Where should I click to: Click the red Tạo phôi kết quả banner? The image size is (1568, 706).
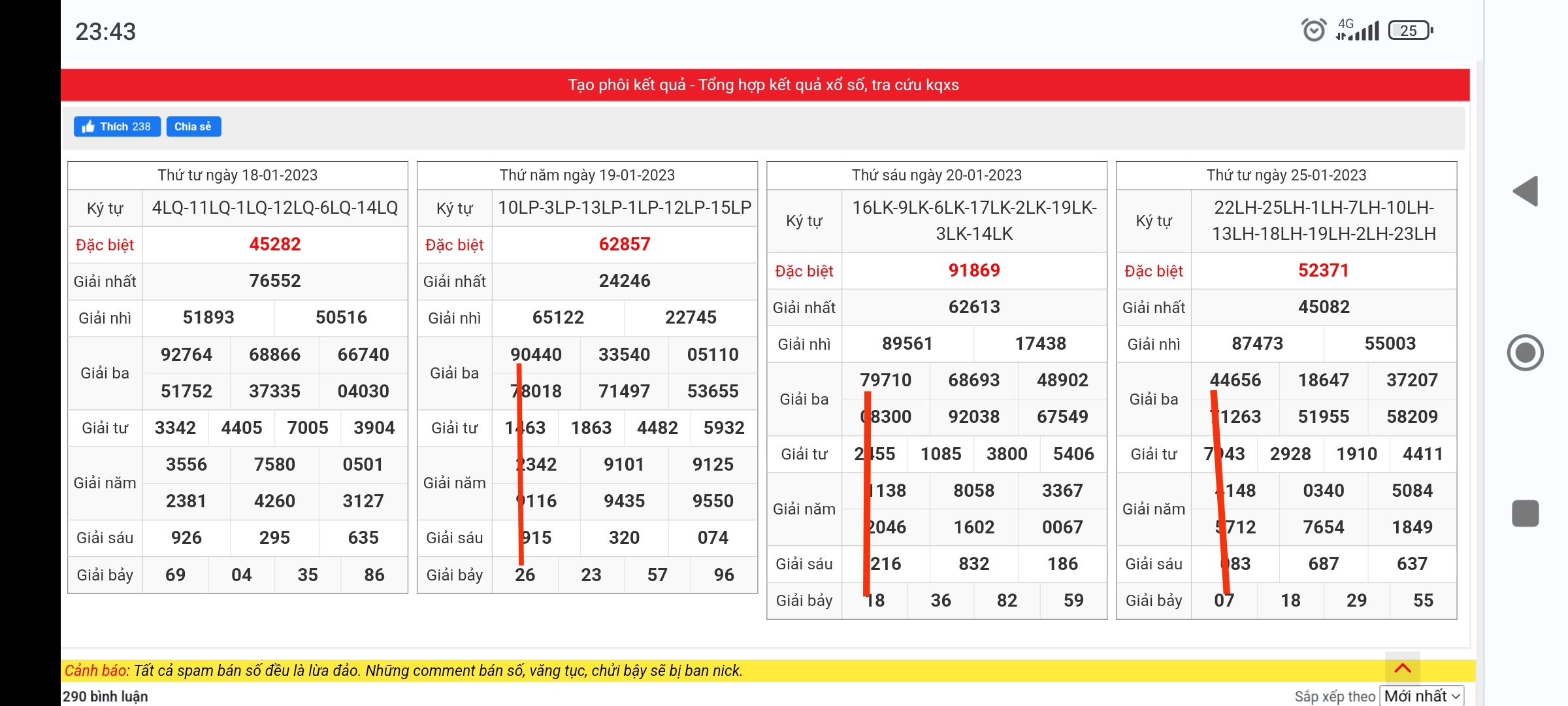[x=764, y=85]
